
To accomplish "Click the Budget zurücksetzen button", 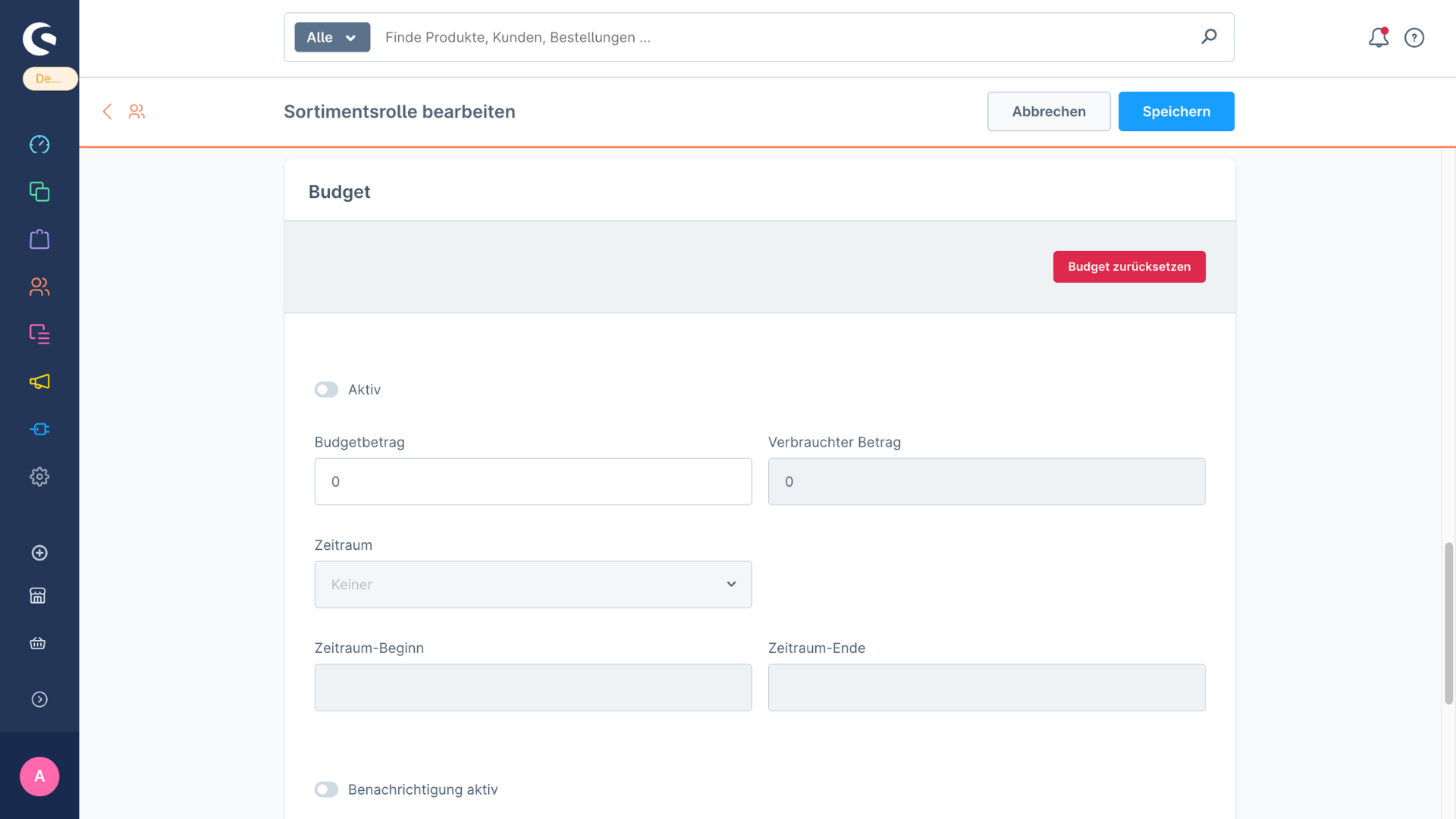I will [x=1128, y=267].
